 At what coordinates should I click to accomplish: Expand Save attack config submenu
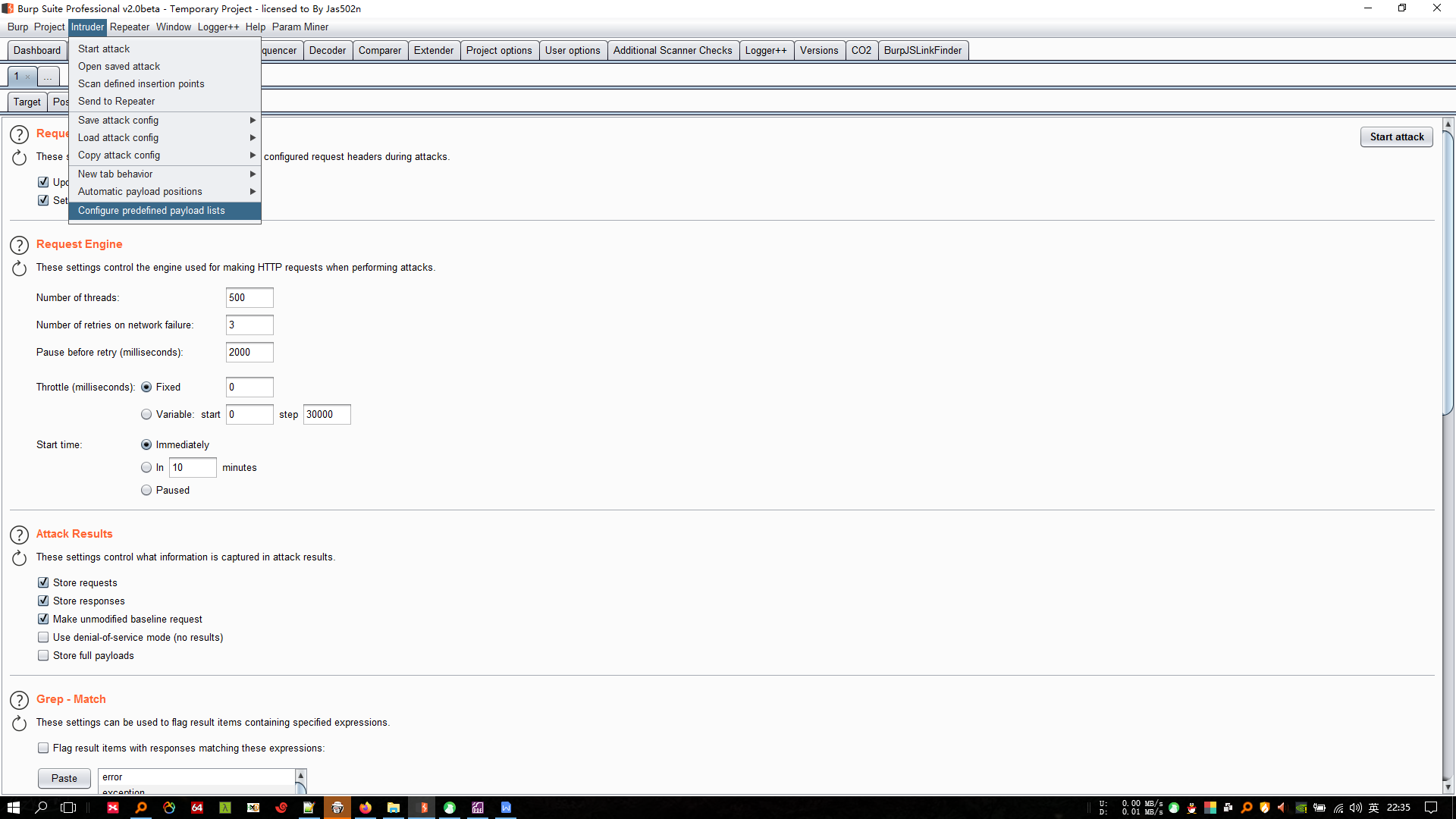(165, 121)
